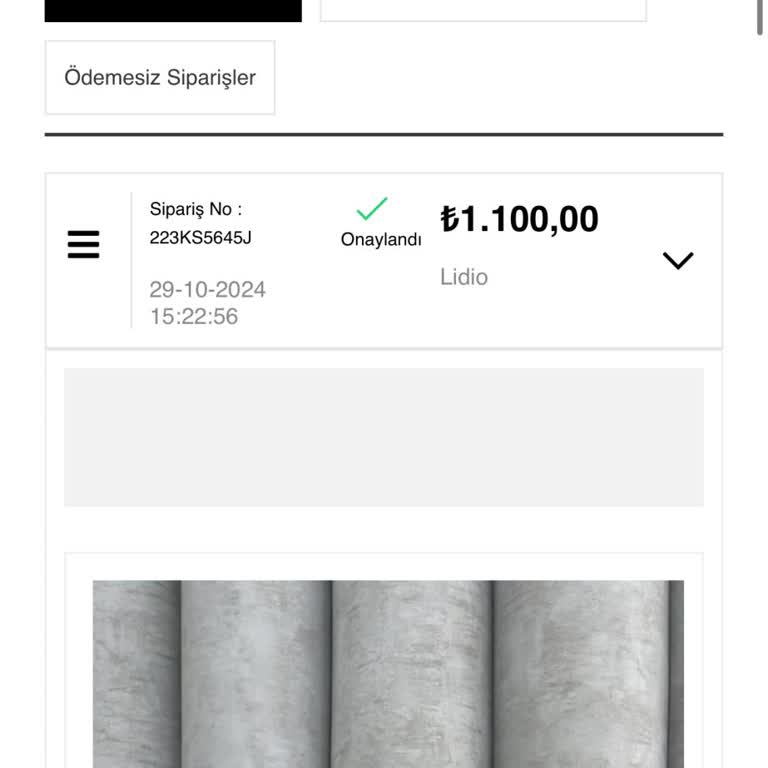Viewport: 768px width, 768px height.
Task: Click the green approval checkmark icon
Action: coord(372,209)
